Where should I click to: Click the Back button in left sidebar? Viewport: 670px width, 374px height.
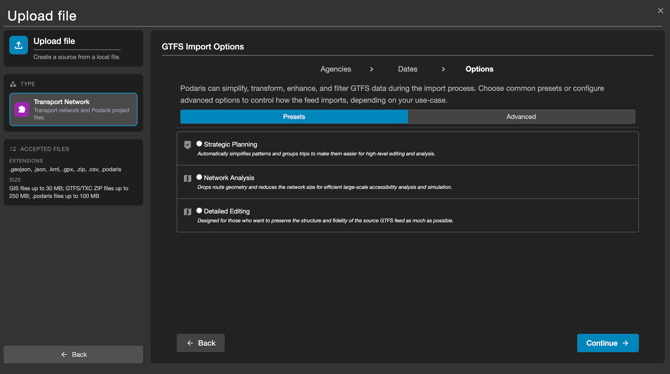coord(73,354)
